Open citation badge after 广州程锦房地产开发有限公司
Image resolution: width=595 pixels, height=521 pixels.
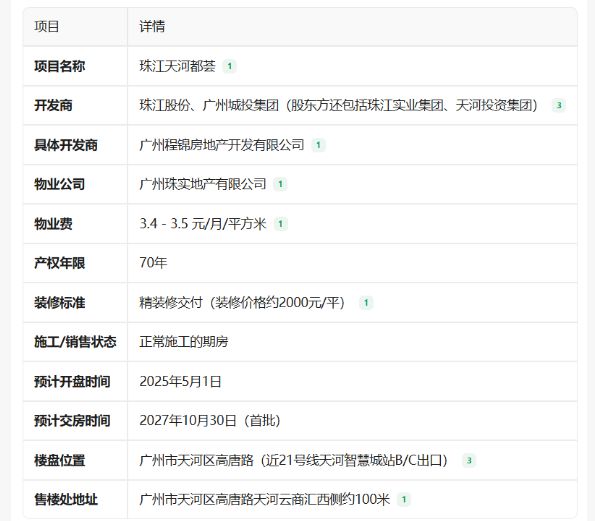[318, 145]
